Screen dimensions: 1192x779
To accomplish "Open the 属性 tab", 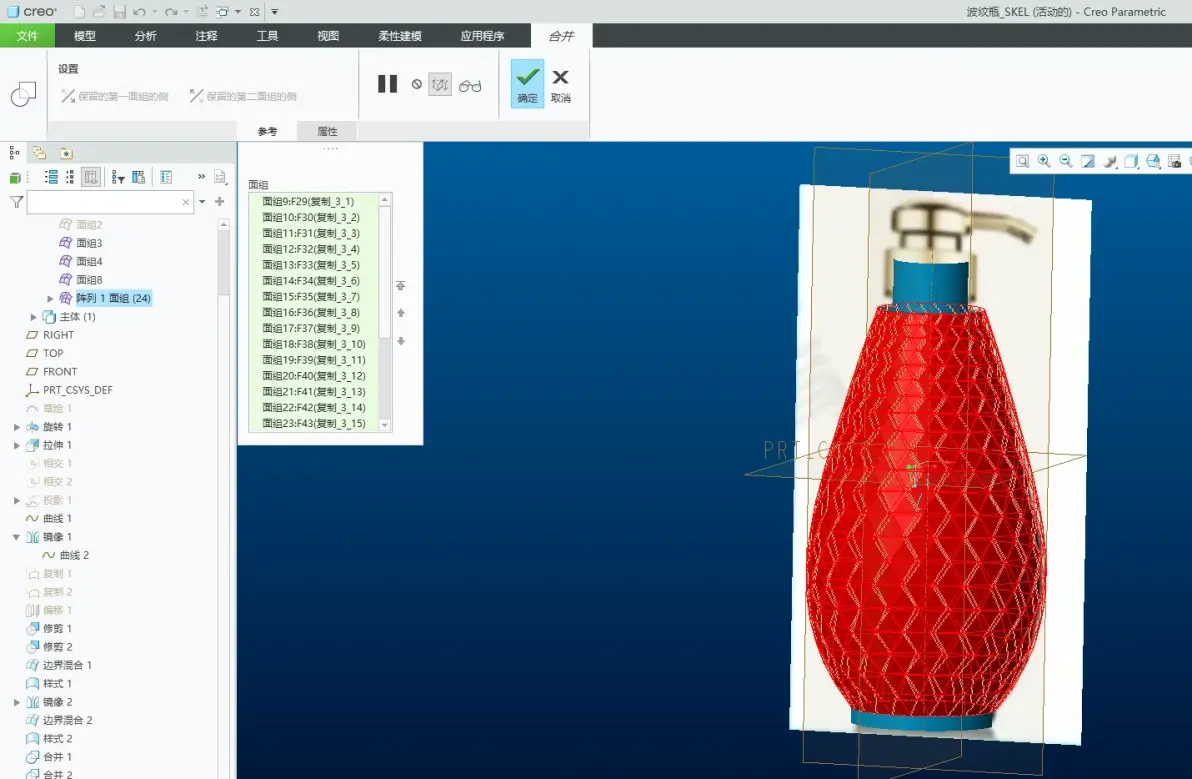I will (x=327, y=131).
